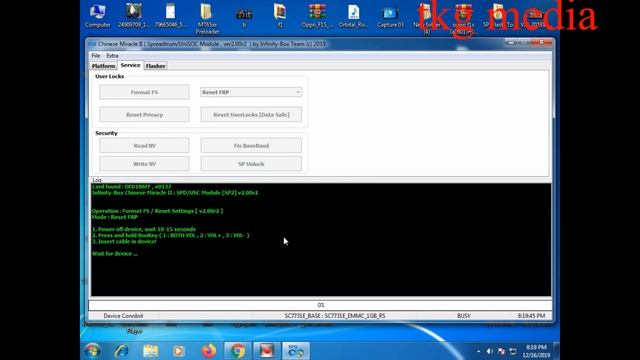This screenshot has height=360, width=640.
Task: Open the File menu
Action: click(x=96, y=56)
